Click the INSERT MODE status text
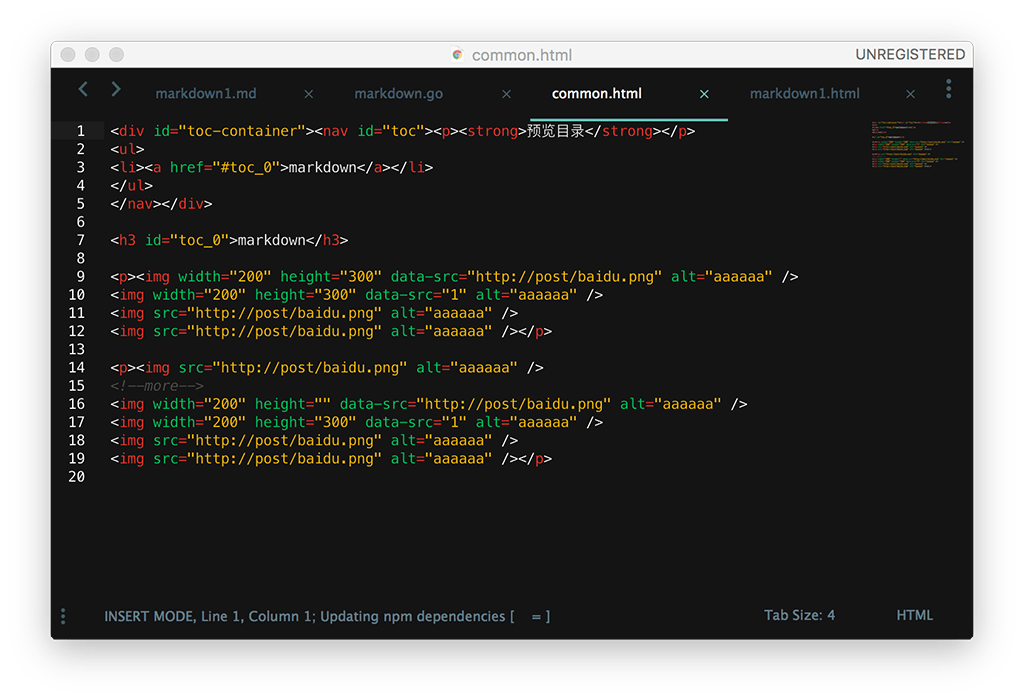The height and width of the screenshot is (700, 1024). pos(149,617)
